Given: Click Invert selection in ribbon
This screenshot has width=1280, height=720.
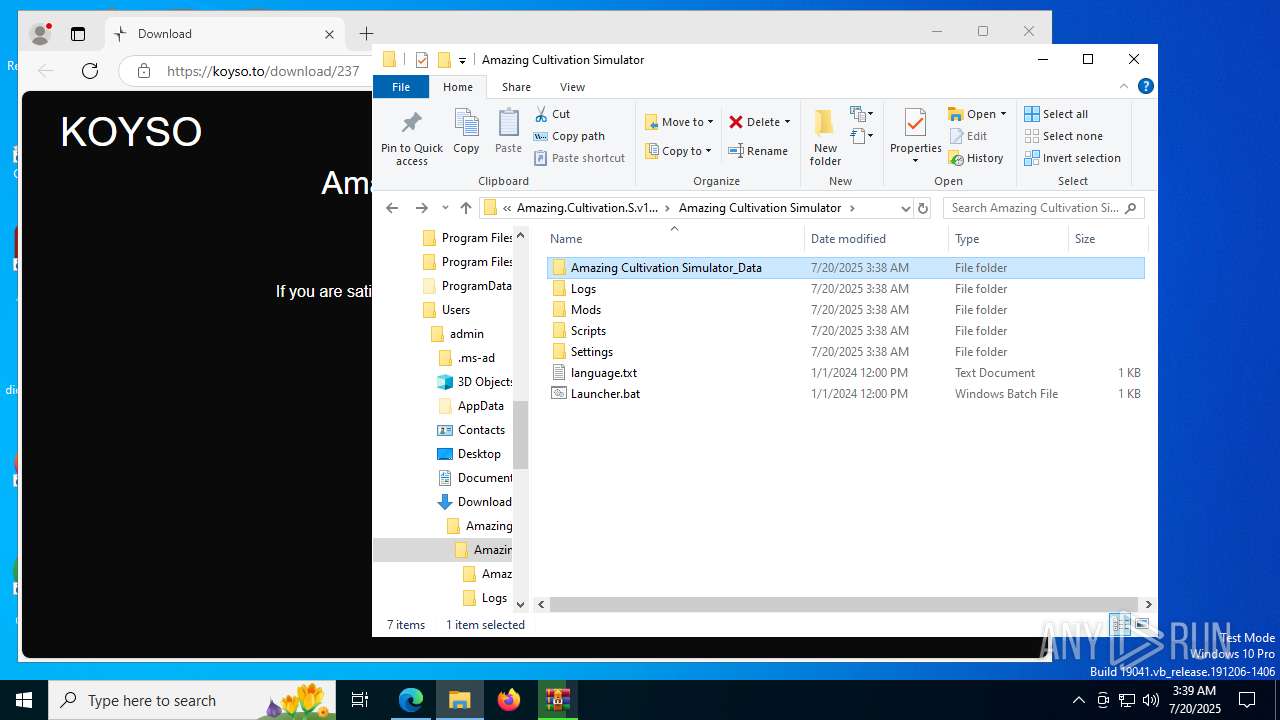Looking at the screenshot, I should click(x=1072, y=158).
